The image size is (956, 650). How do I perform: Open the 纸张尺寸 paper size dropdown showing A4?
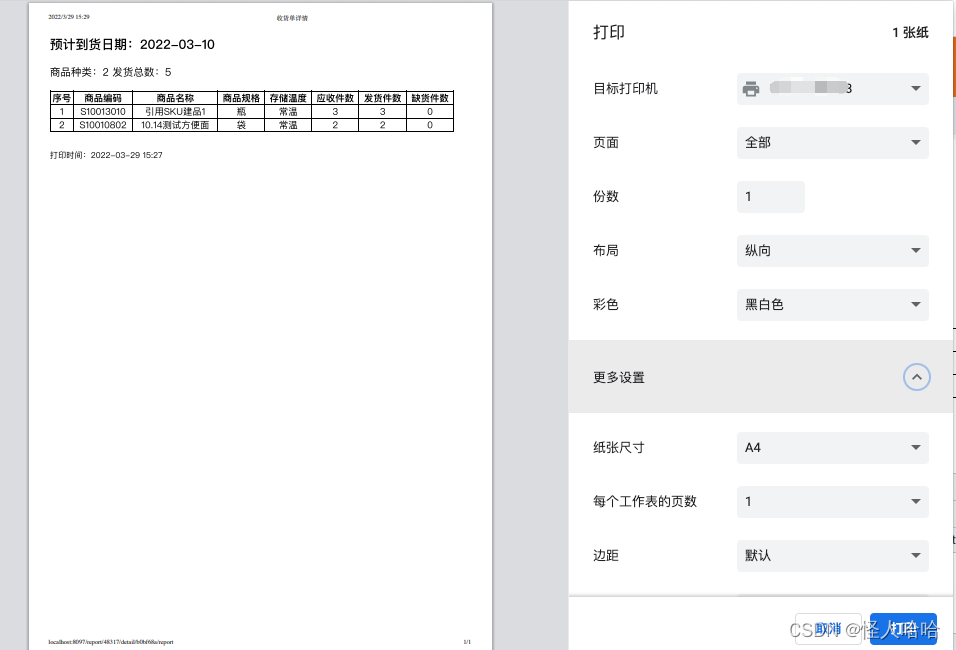(x=832, y=448)
